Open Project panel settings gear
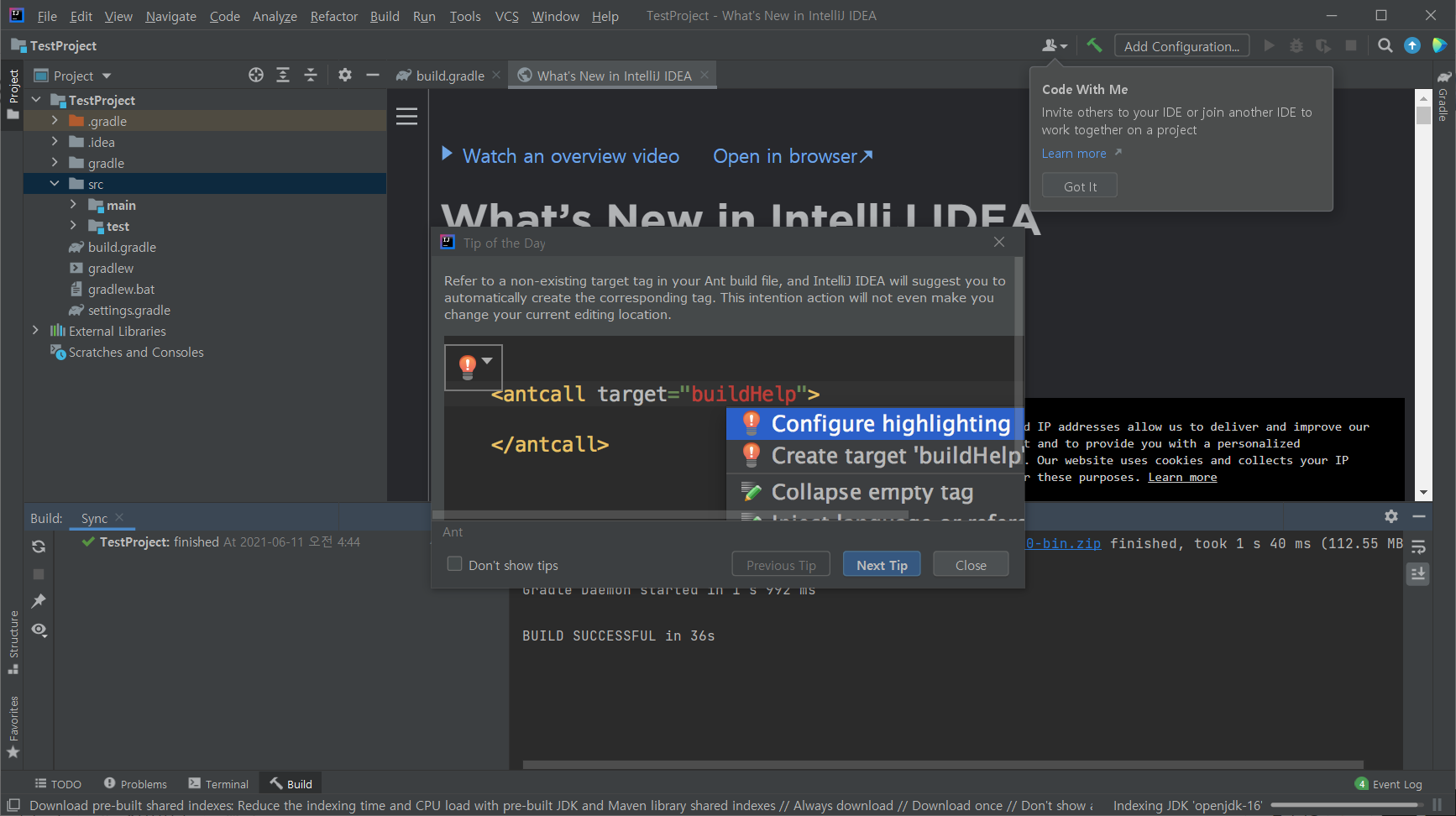1456x816 pixels. pos(345,75)
